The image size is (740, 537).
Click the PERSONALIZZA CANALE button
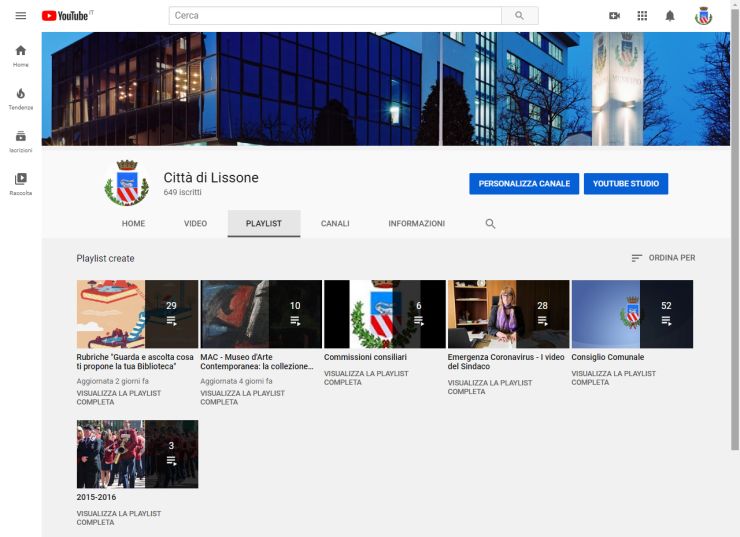tap(524, 184)
